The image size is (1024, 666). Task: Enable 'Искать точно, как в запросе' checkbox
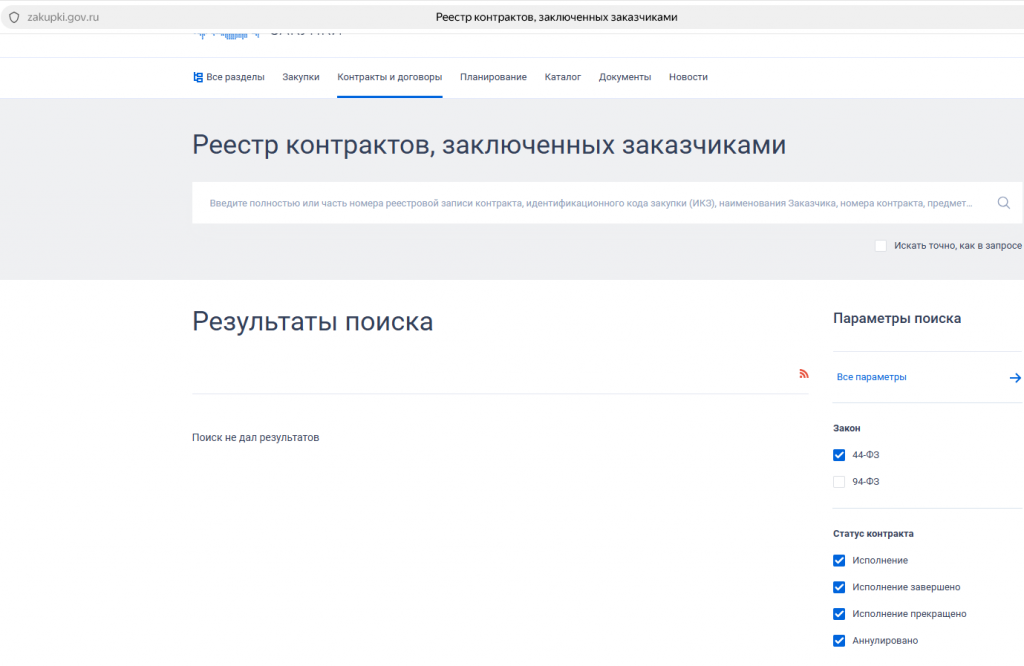881,246
